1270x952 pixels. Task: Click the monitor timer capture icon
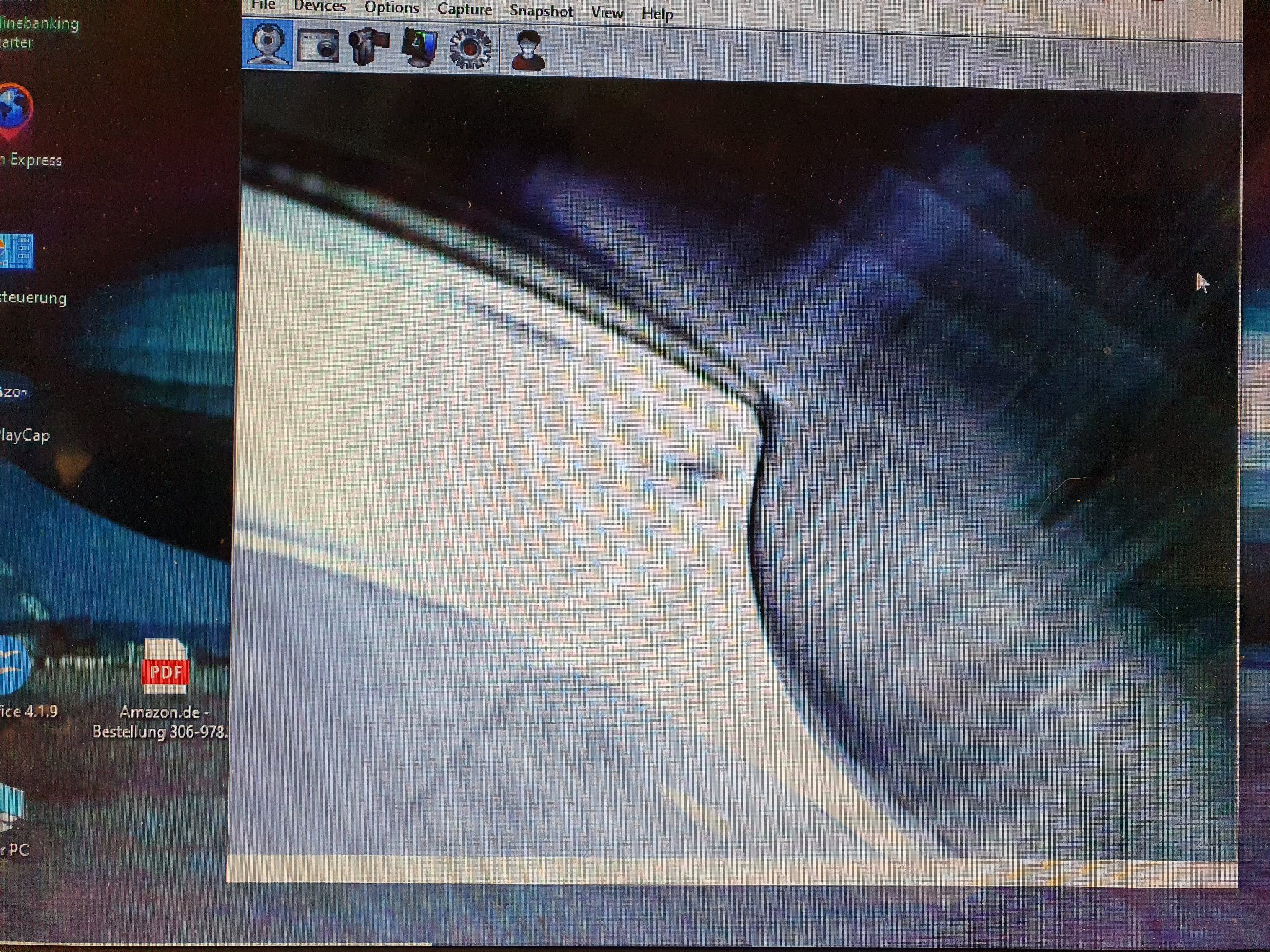(419, 47)
